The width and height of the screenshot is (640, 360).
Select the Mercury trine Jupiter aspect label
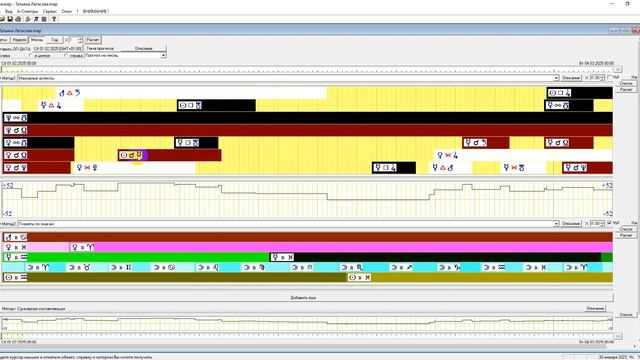click(x=51, y=105)
